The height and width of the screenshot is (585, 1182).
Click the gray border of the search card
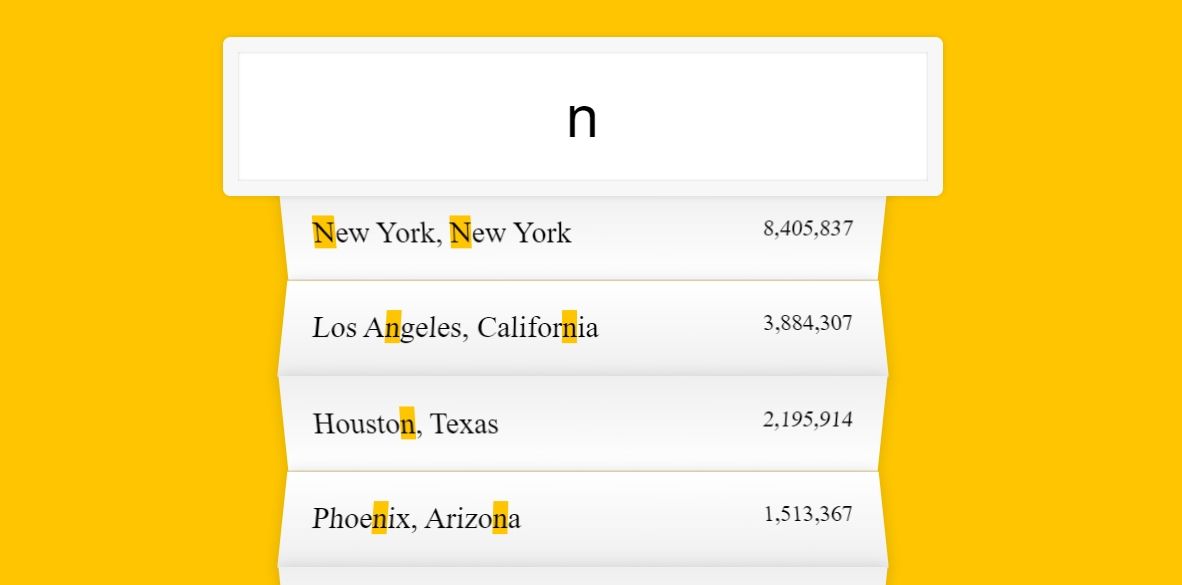point(231,116)
